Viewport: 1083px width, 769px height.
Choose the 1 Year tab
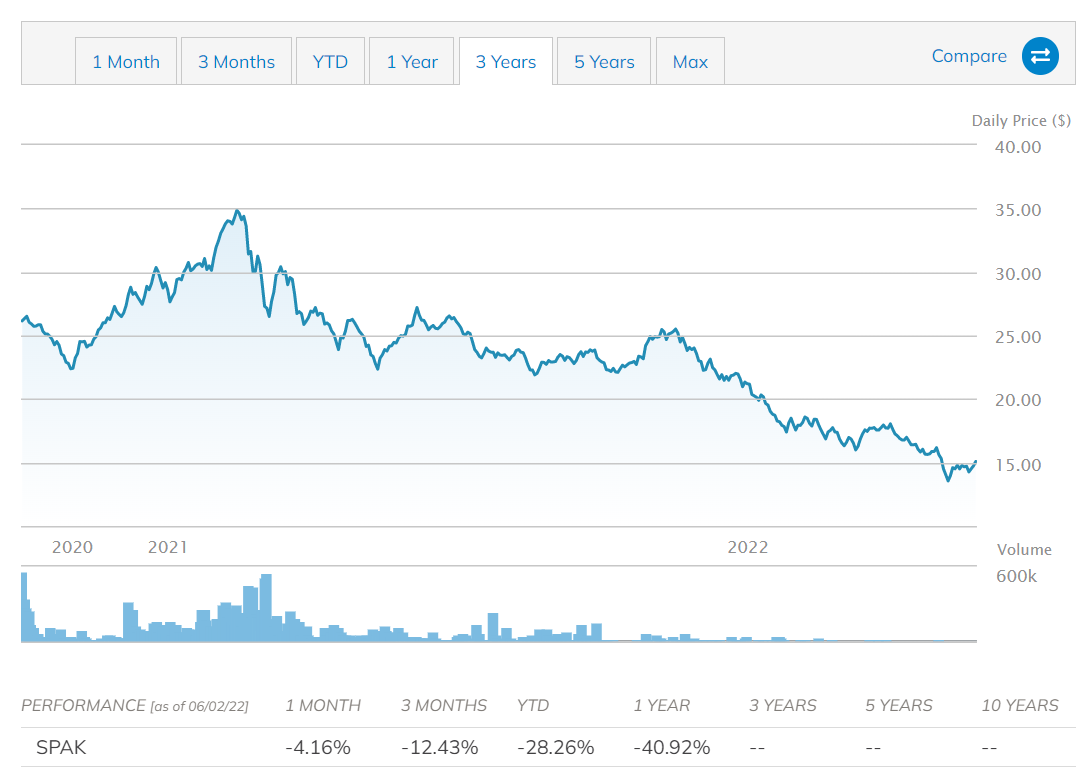click(412, 62)
